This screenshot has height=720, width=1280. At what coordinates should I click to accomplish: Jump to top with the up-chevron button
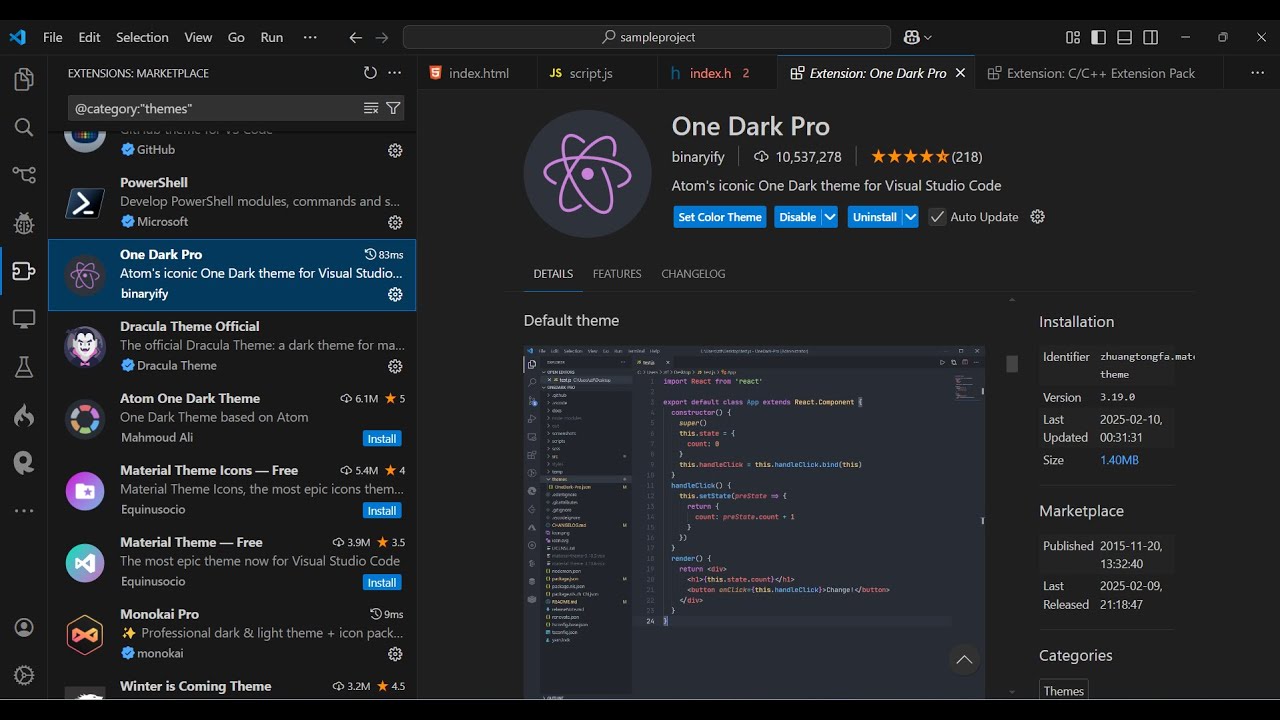pos(964,659)
